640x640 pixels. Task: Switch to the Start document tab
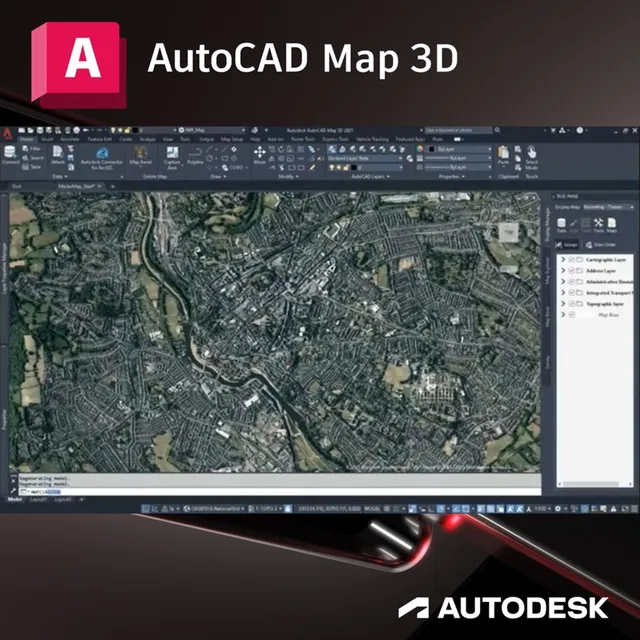point(17,186)
